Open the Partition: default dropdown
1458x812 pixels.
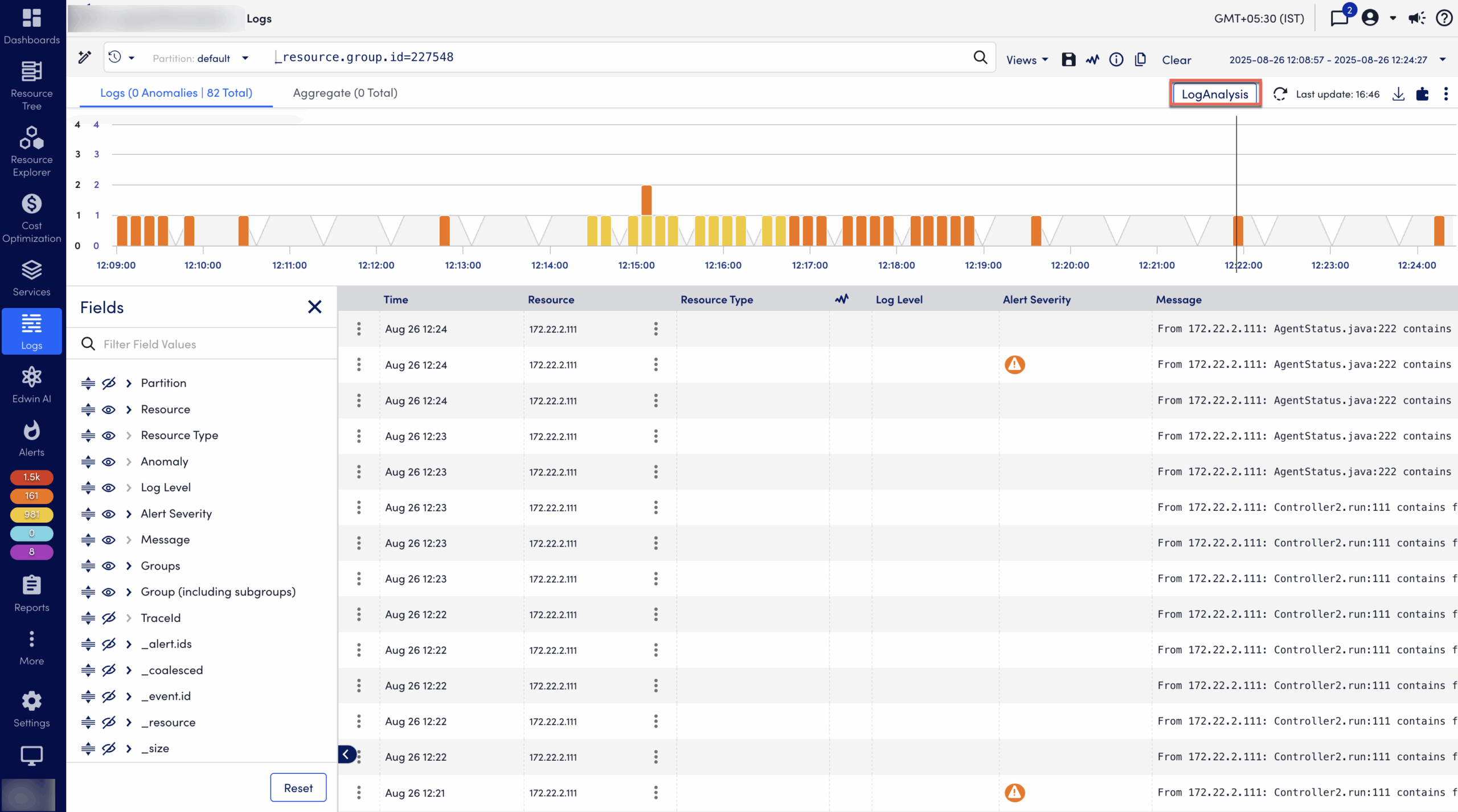coord(201,58)
